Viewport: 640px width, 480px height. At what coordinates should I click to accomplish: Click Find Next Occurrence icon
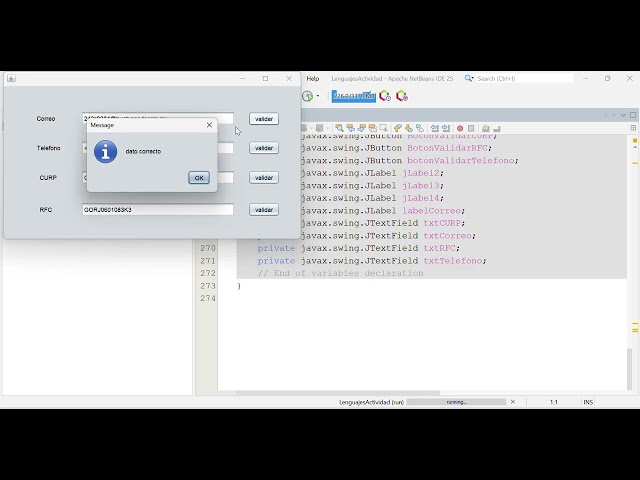coord(361,128)
